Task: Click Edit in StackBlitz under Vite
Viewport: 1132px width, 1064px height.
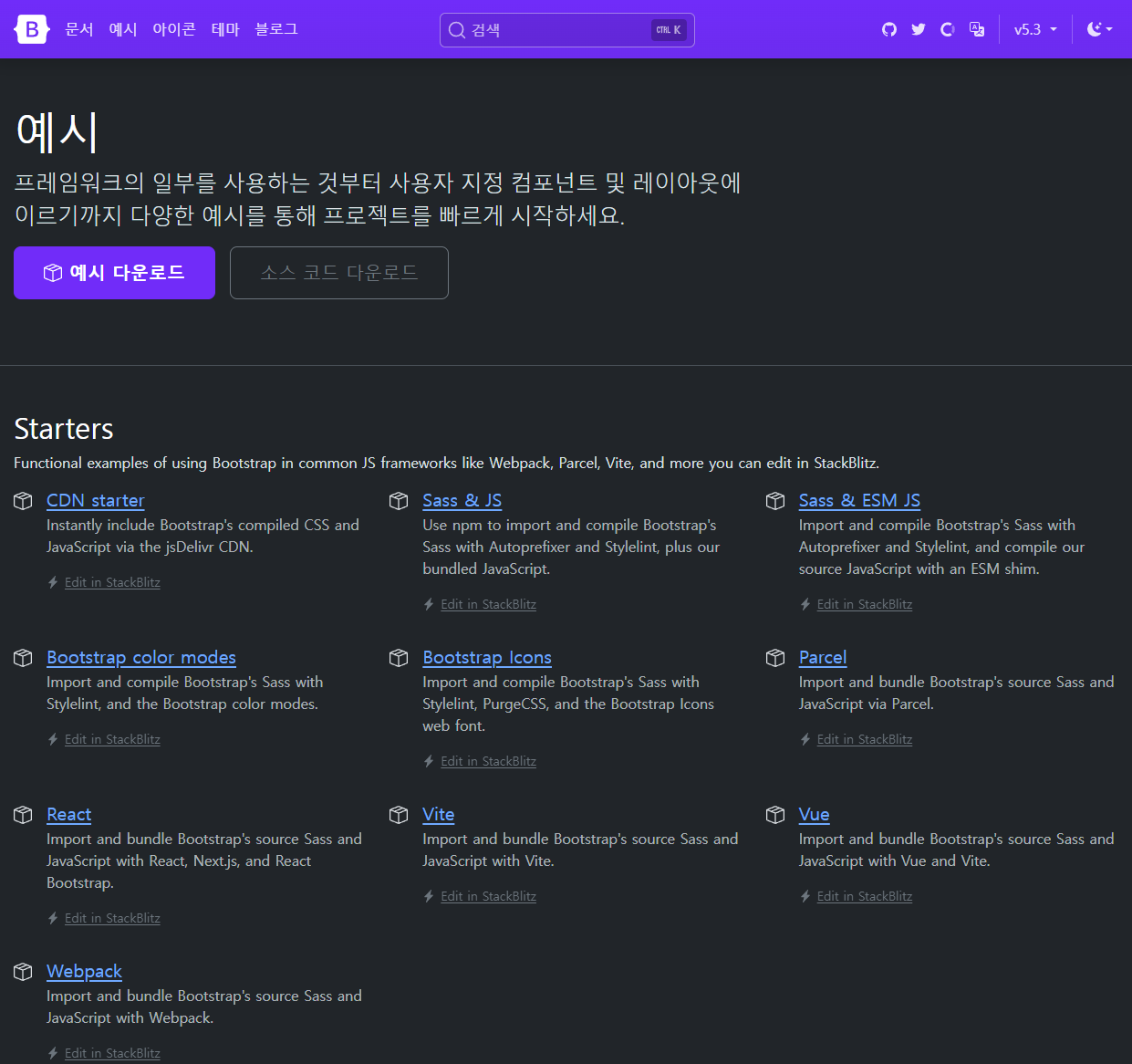Action: tap(489, 896)
